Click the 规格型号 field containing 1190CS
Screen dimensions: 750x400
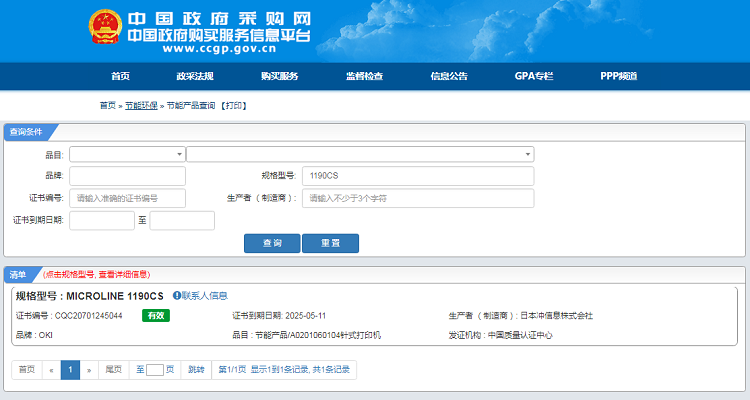click(418, 176)
